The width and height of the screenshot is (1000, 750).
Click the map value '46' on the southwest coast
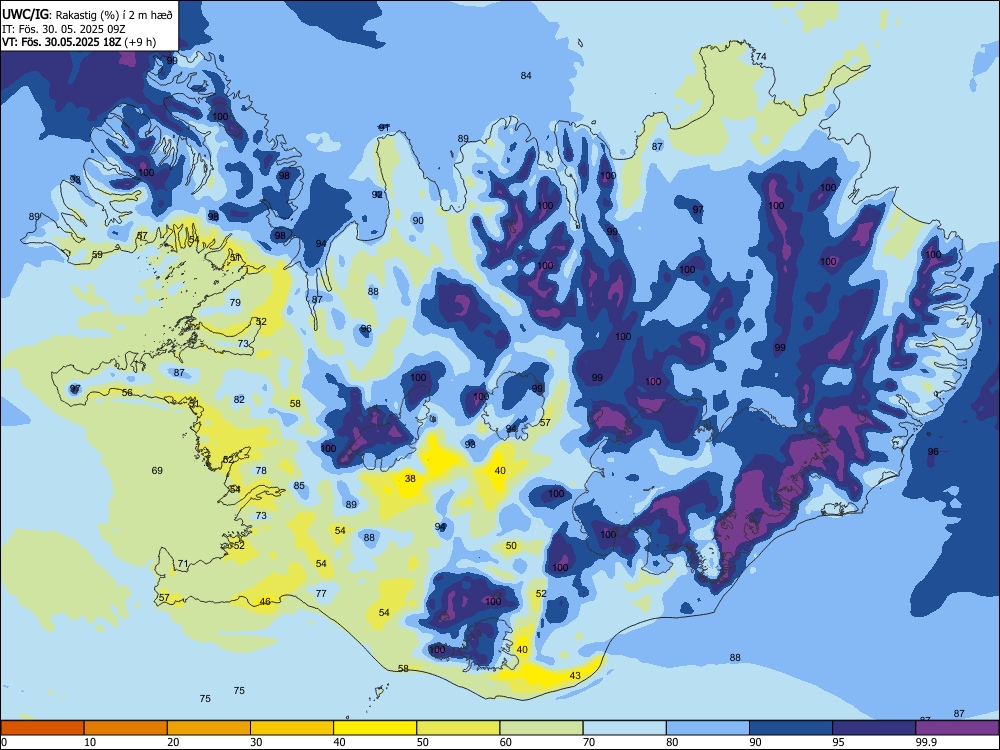[265, 601]
